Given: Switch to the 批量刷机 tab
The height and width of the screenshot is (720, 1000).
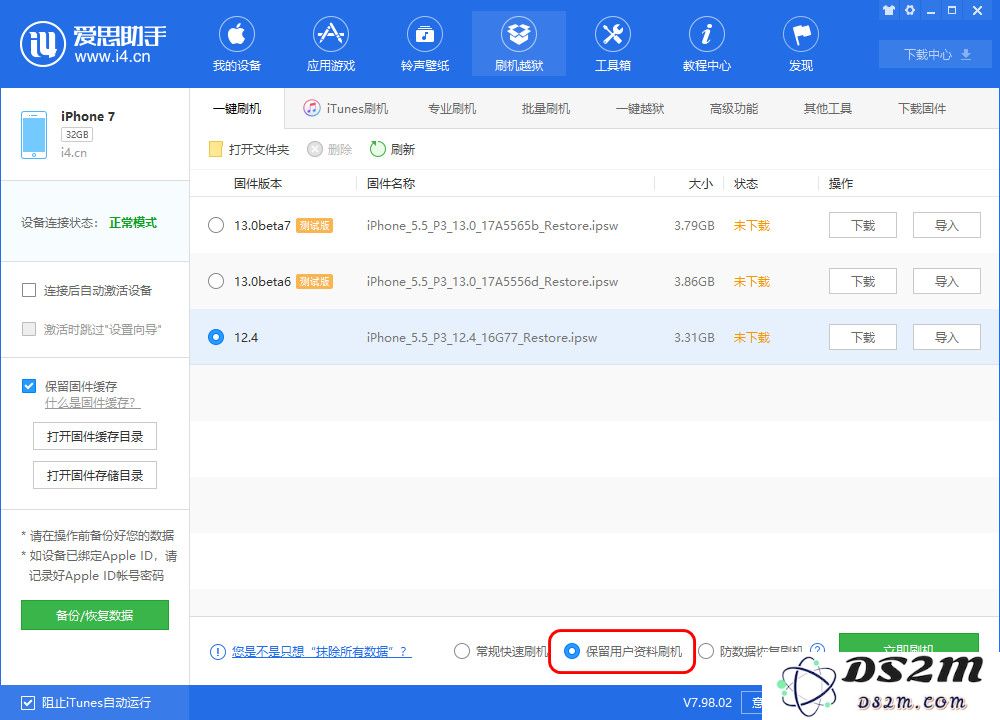Looking at the screenshot, I should 546,108.
